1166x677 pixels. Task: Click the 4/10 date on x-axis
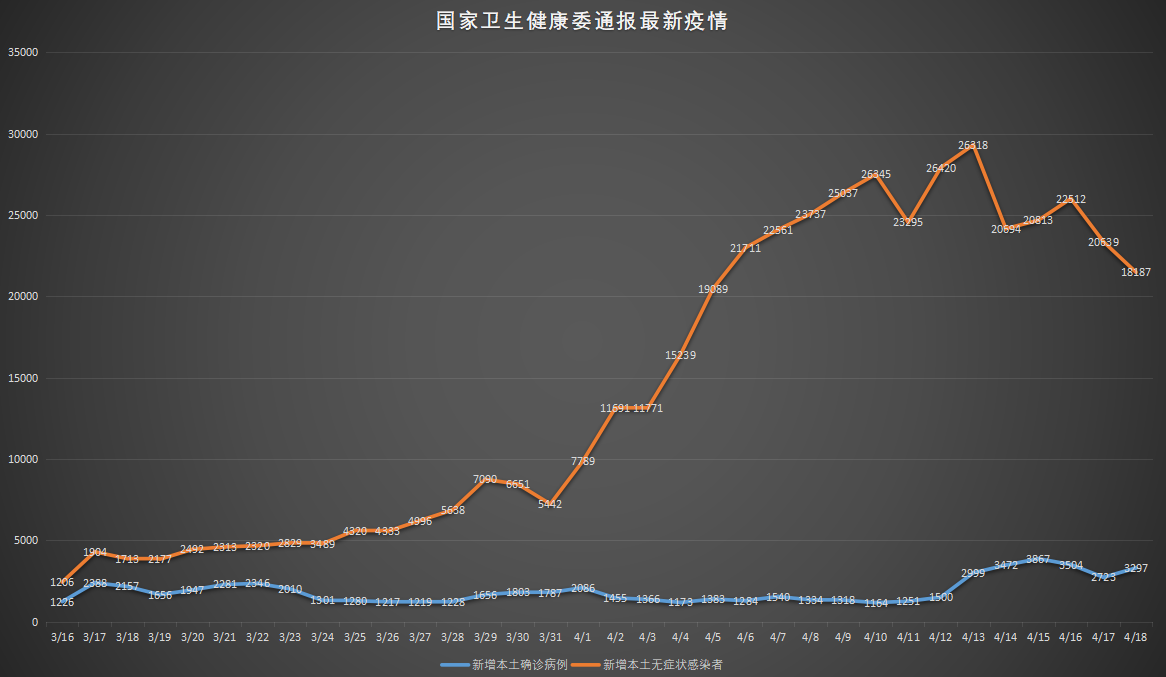[x=875, y=638]
